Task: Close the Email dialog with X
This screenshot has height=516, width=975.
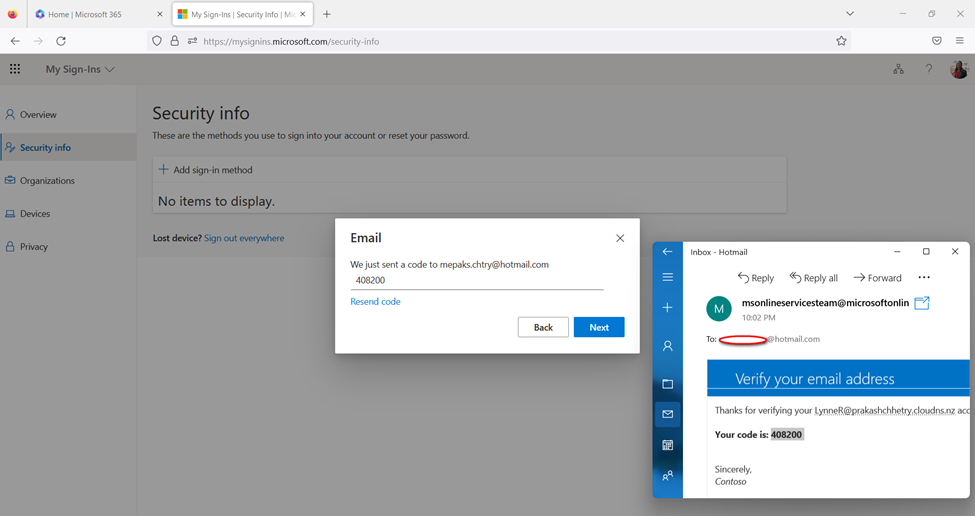Action: tap(620, 238)
